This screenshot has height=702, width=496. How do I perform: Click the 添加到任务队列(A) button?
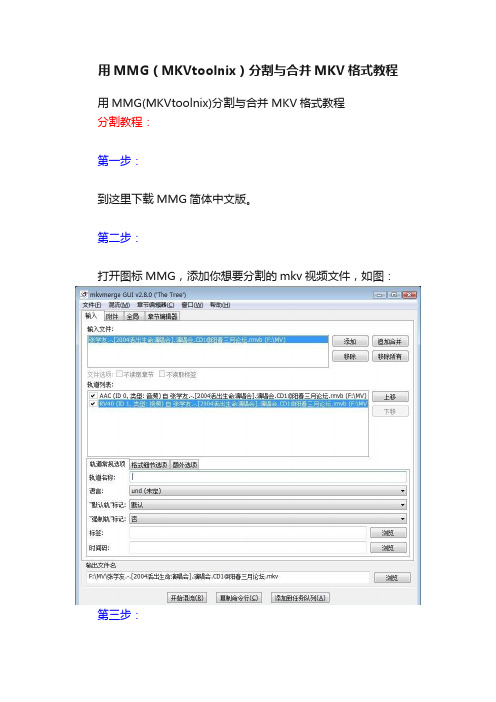[300, 598]
